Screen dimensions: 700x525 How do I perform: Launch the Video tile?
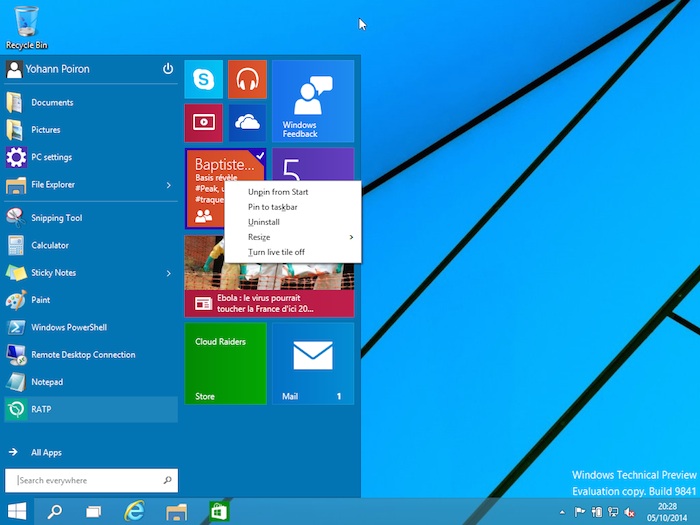point(203,122)
